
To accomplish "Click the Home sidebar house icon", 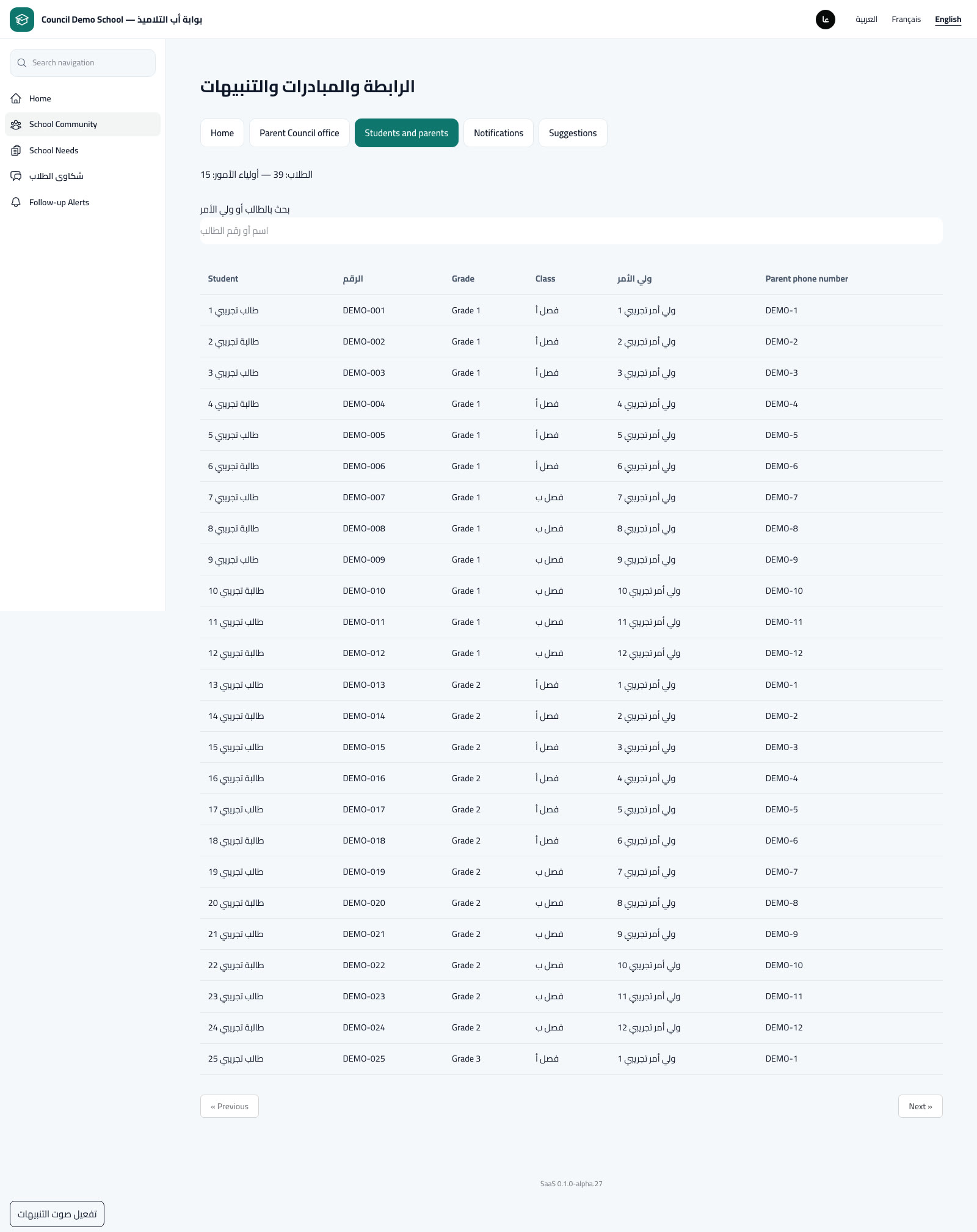I will pyautogui.click(x=16, y=98).
